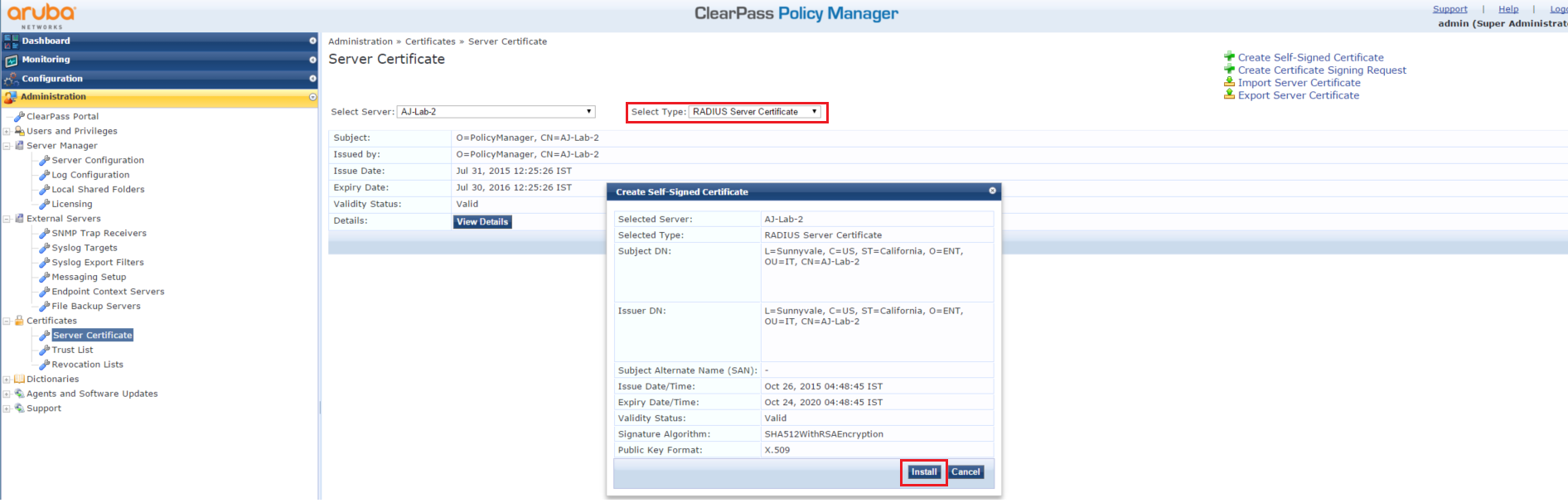Collapse the Server Manager node
The image size is (1568, 503).
point(7,146)
